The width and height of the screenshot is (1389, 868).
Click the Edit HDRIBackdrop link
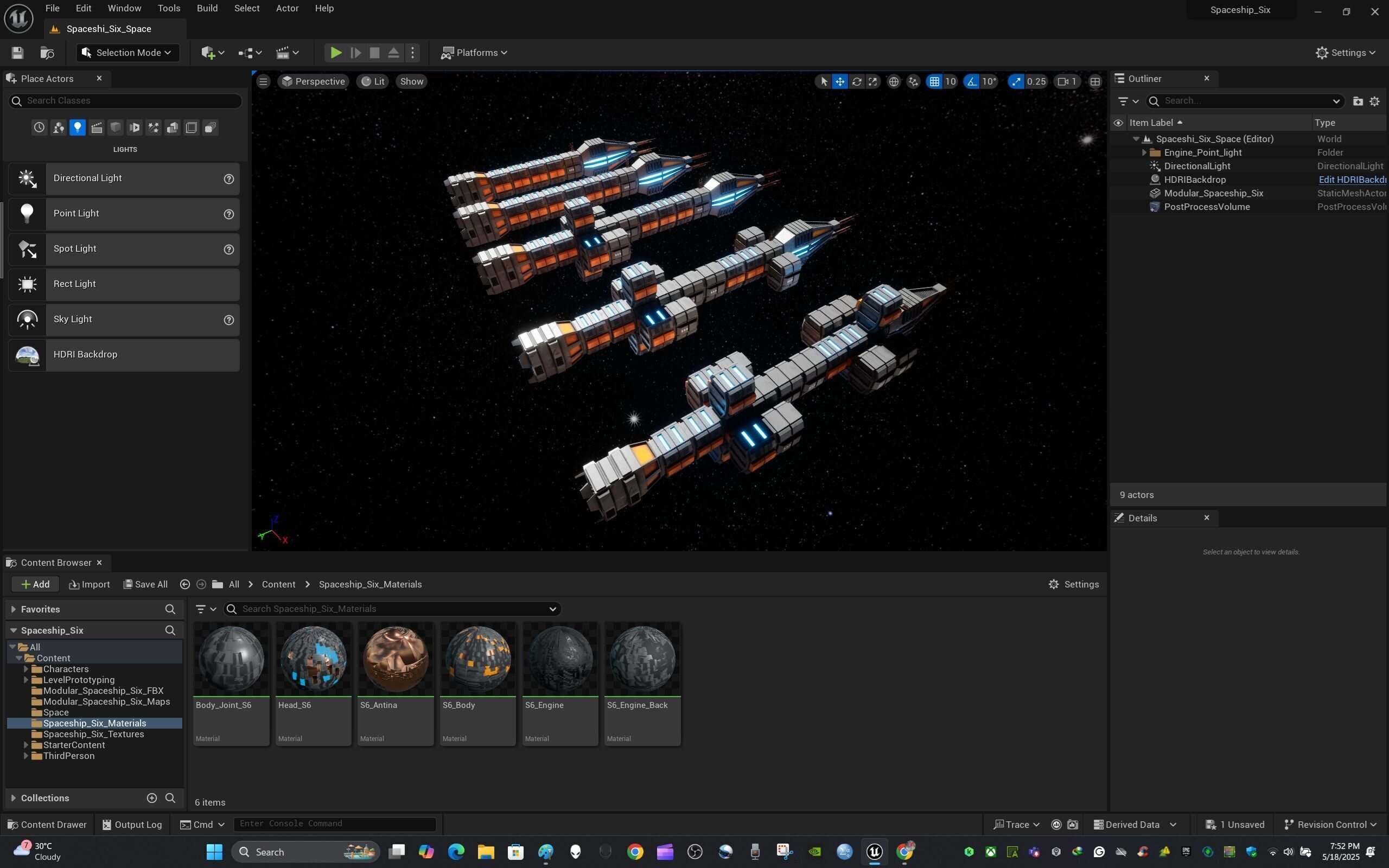[1352, 180]
